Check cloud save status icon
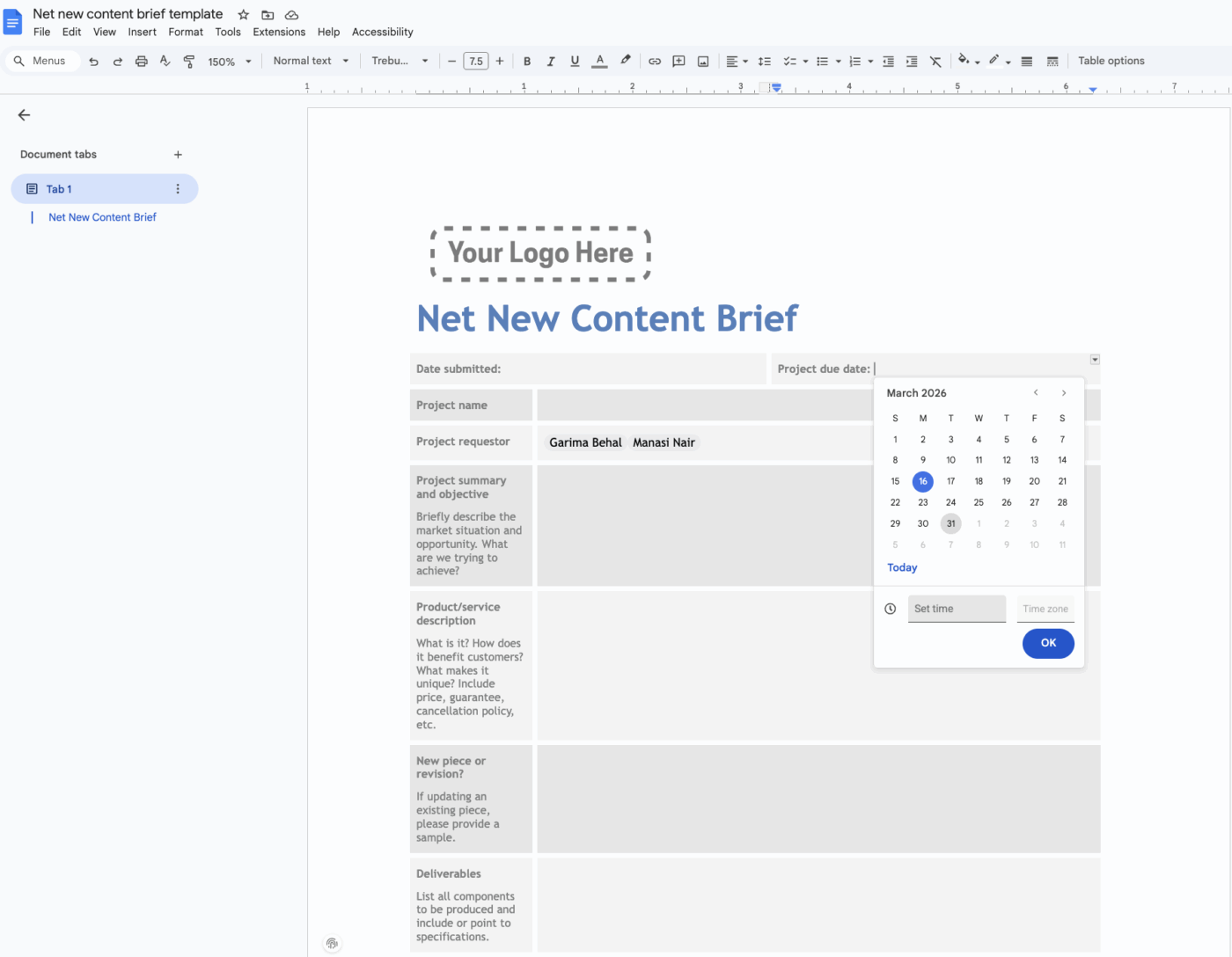The height and width of the screenshot is (957, 1232). 292,15
